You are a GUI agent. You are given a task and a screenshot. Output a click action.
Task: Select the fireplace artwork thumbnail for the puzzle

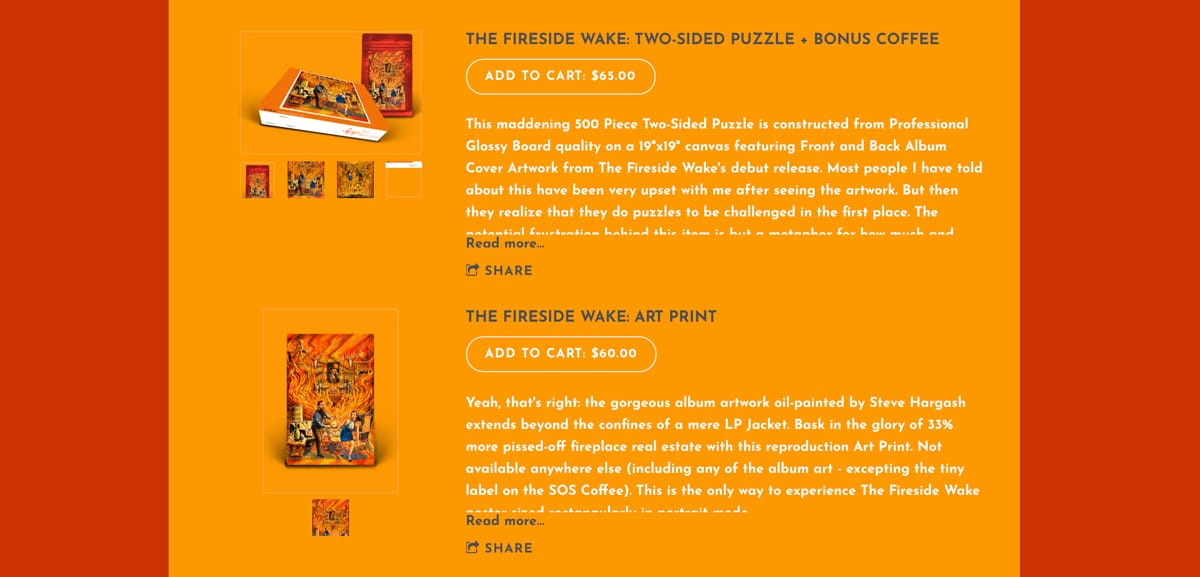306,178
